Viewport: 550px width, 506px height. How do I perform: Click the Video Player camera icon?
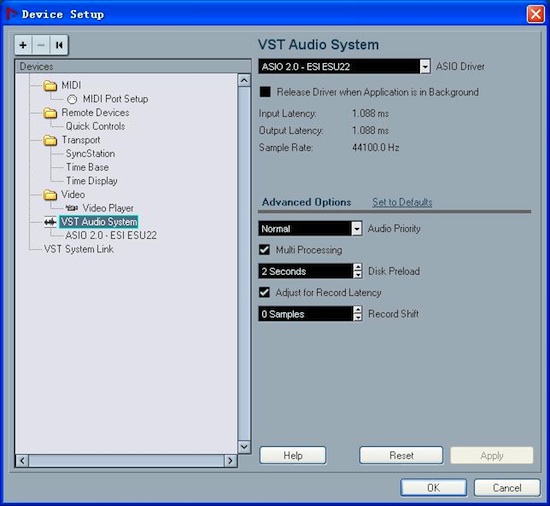72,208
